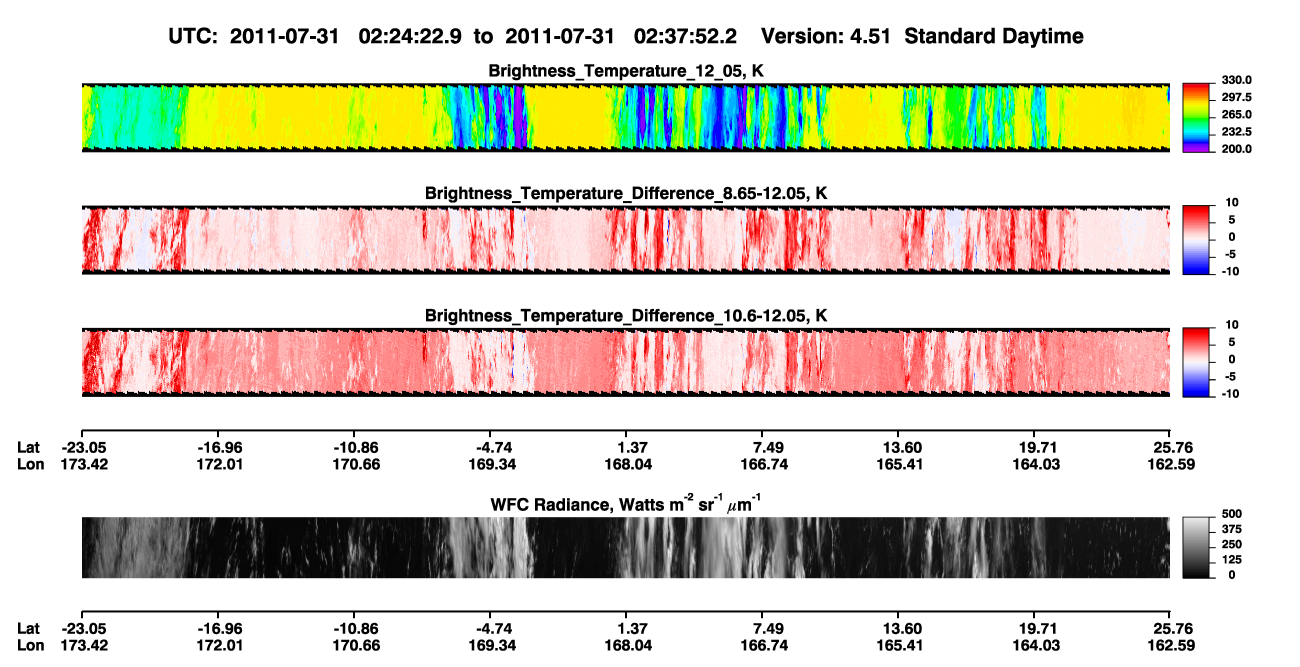Select the grayscale WFC Radiance image strip
Image resolution: width=1300 pixels, height=667 pixels.
[626, 548]
